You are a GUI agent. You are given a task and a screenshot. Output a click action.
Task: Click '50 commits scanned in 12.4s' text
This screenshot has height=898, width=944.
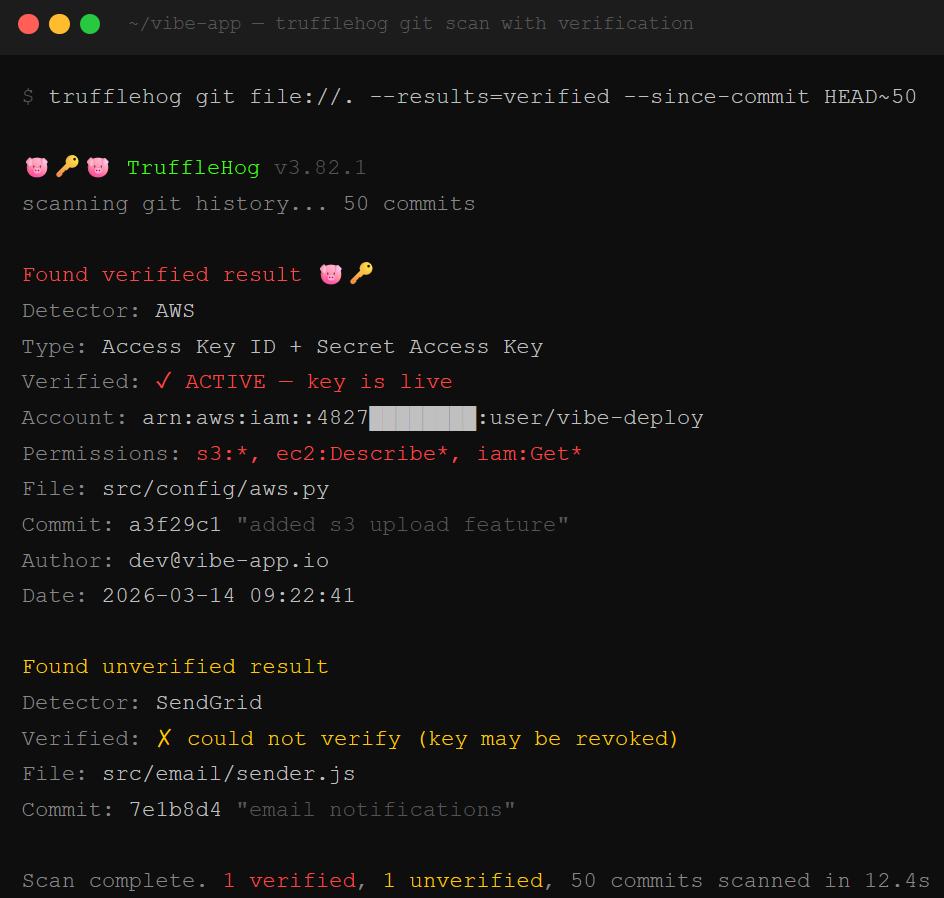click(750, 881)
